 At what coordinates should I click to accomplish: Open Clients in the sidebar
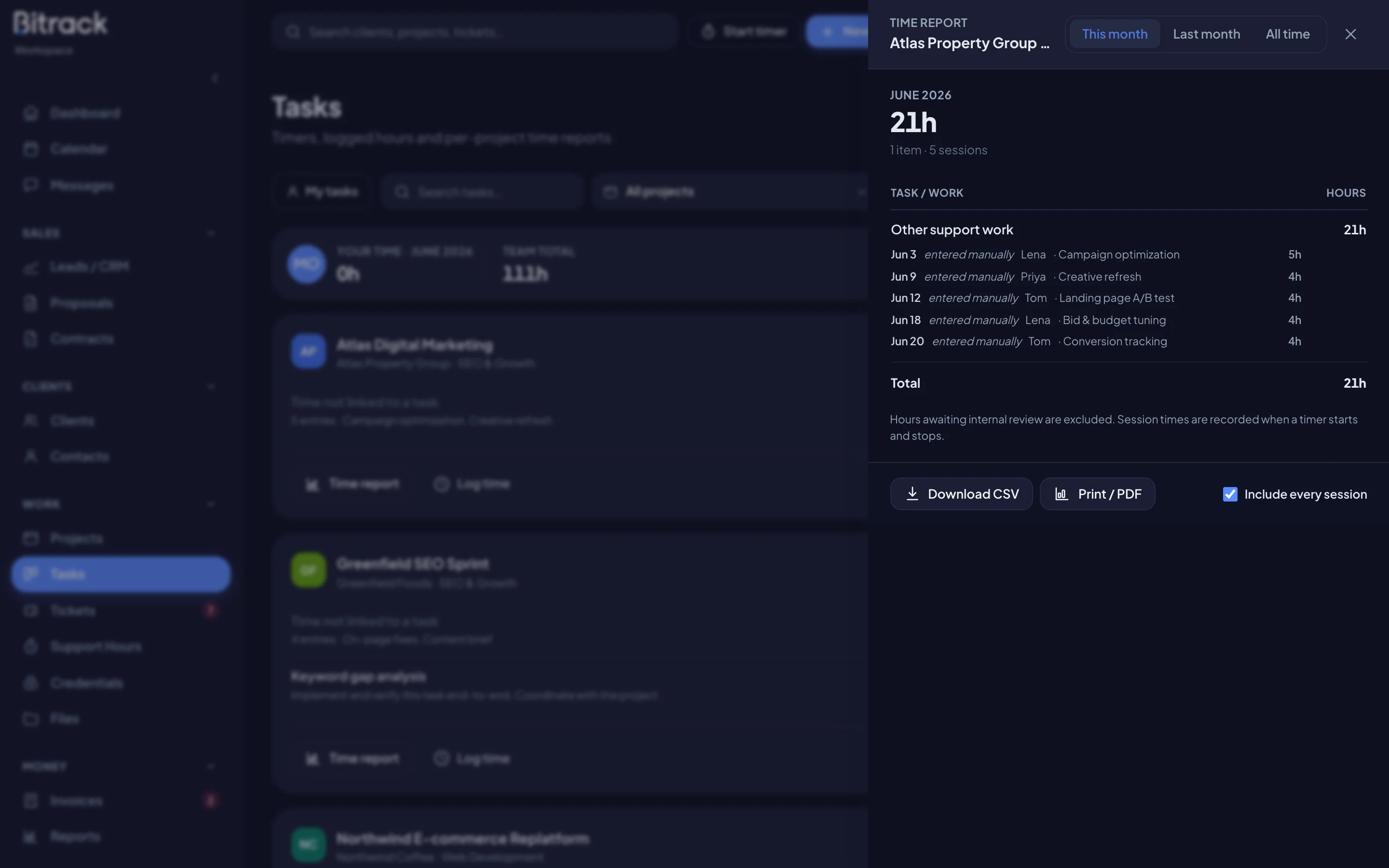coord(121,421)
